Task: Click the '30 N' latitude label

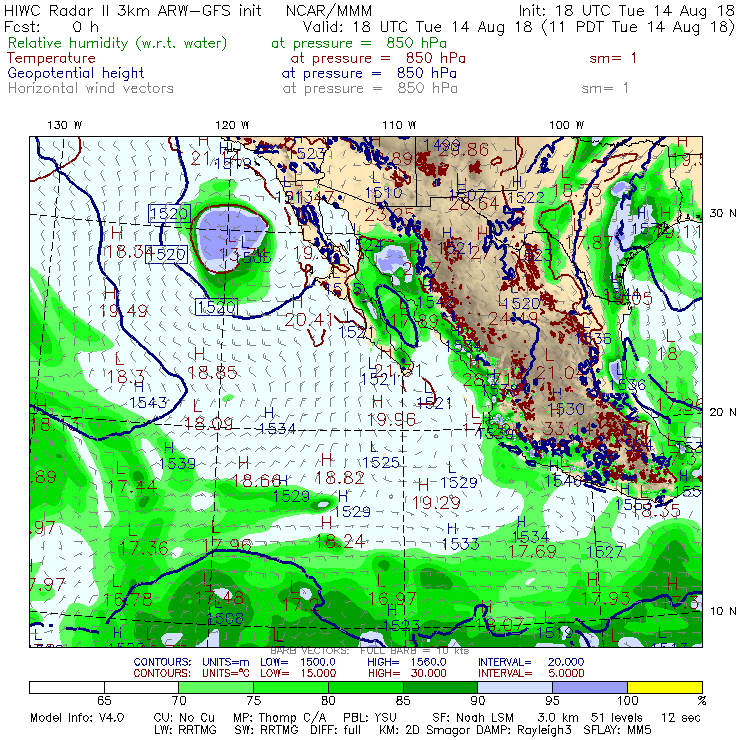Action: (723, 213)
